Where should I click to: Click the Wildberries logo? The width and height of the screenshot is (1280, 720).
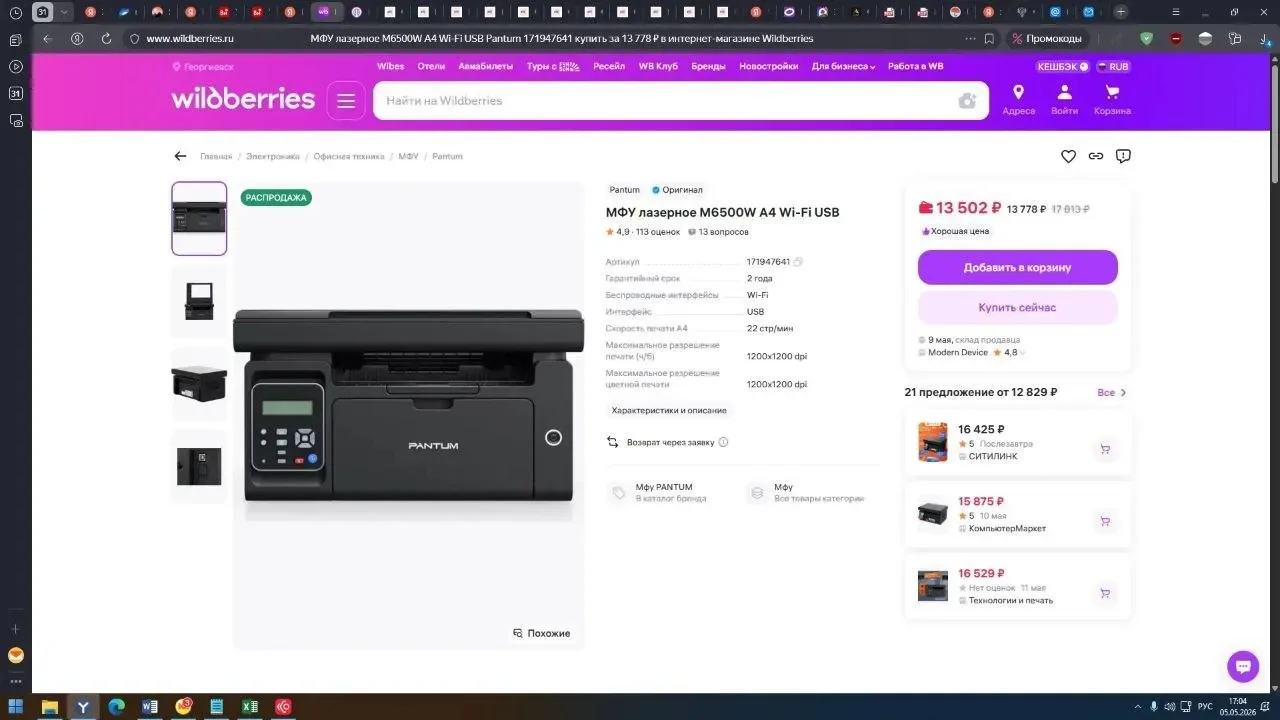tap(243, 99)
